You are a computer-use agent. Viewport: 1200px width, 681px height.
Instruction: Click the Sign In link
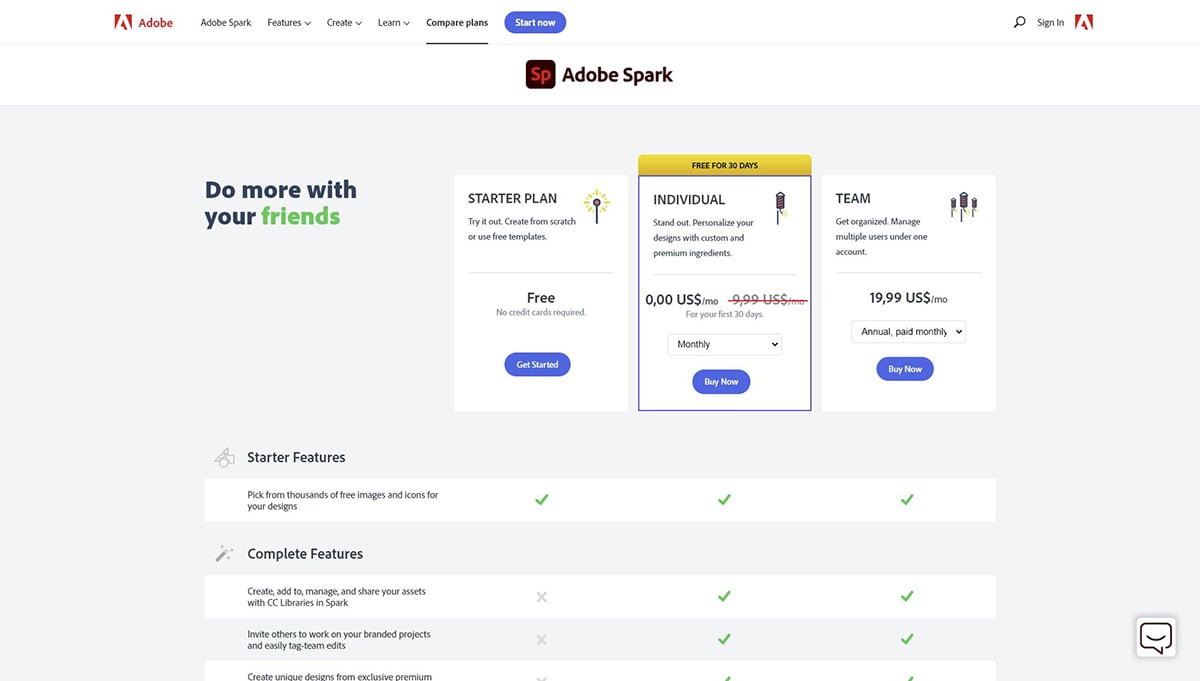pyautogui.click(x=1050, y=22)
